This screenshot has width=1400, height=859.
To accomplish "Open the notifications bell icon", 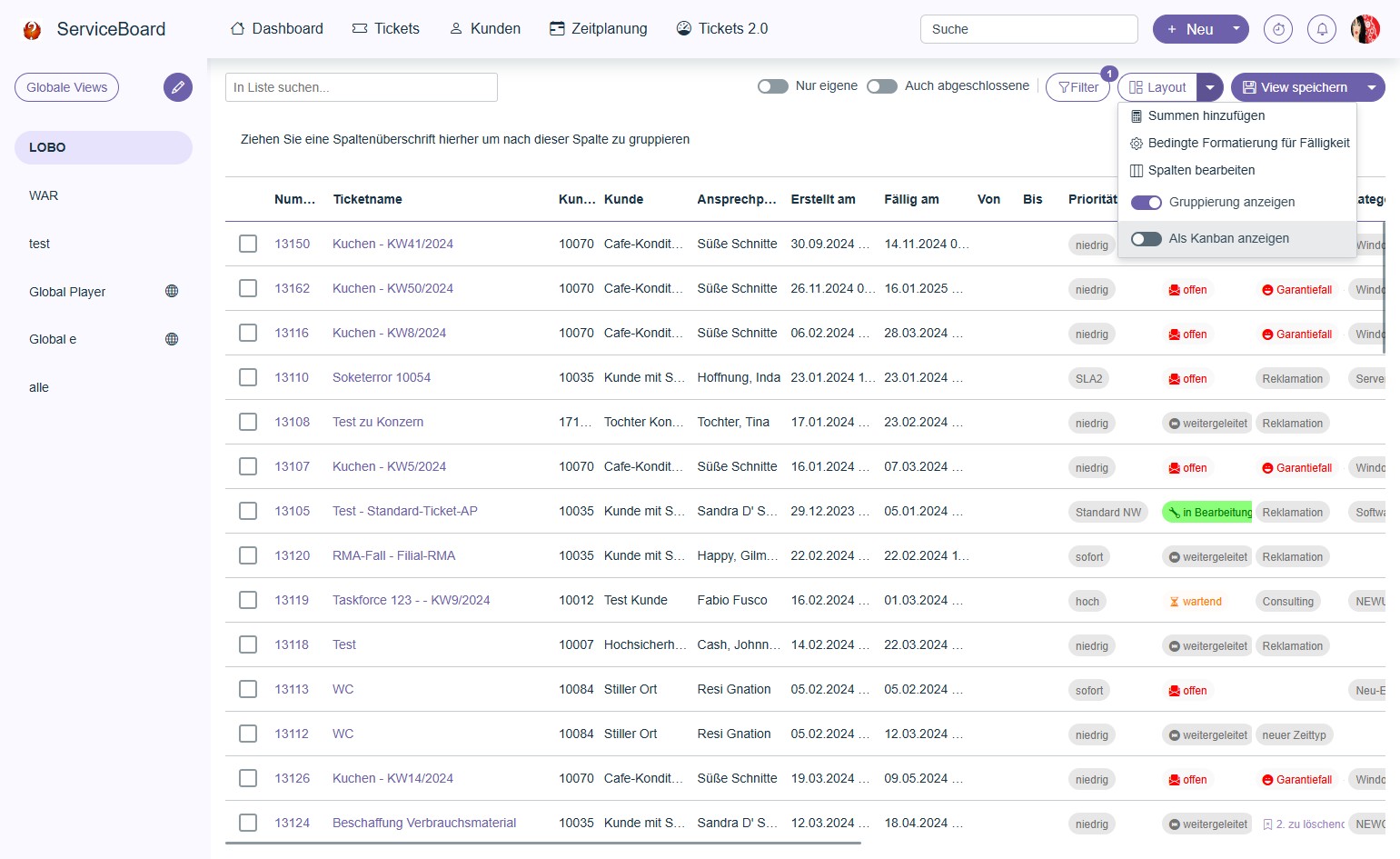I will click(1322, 29).
